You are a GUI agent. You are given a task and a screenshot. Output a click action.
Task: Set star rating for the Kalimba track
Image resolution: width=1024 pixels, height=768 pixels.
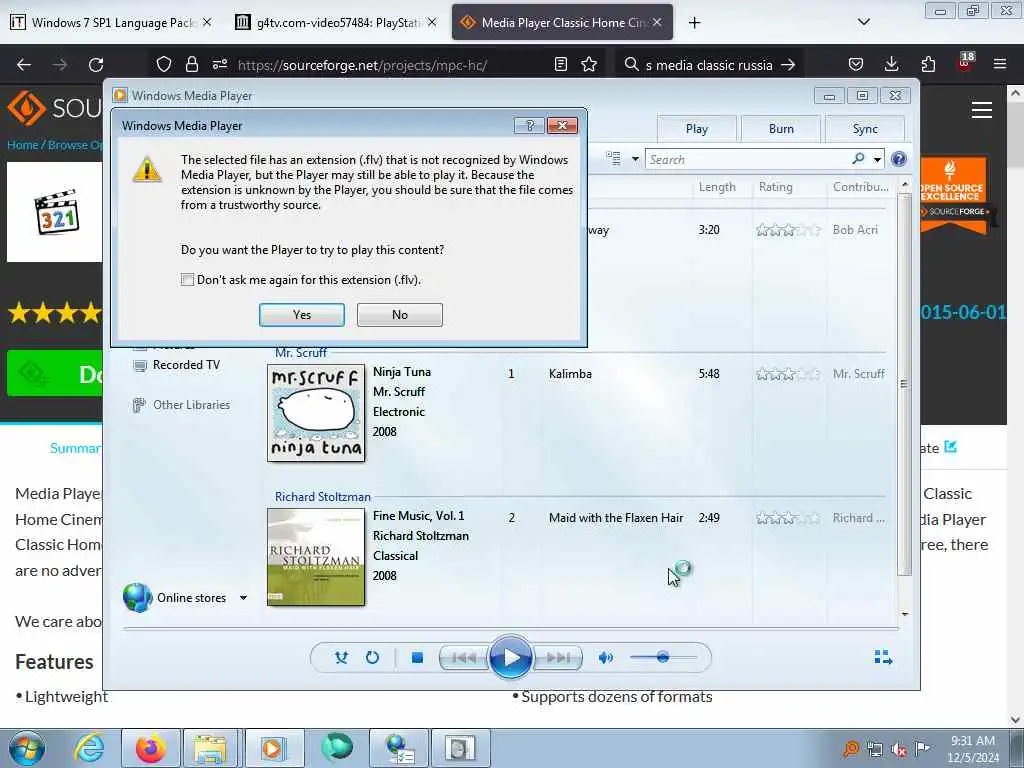point(788,374)
